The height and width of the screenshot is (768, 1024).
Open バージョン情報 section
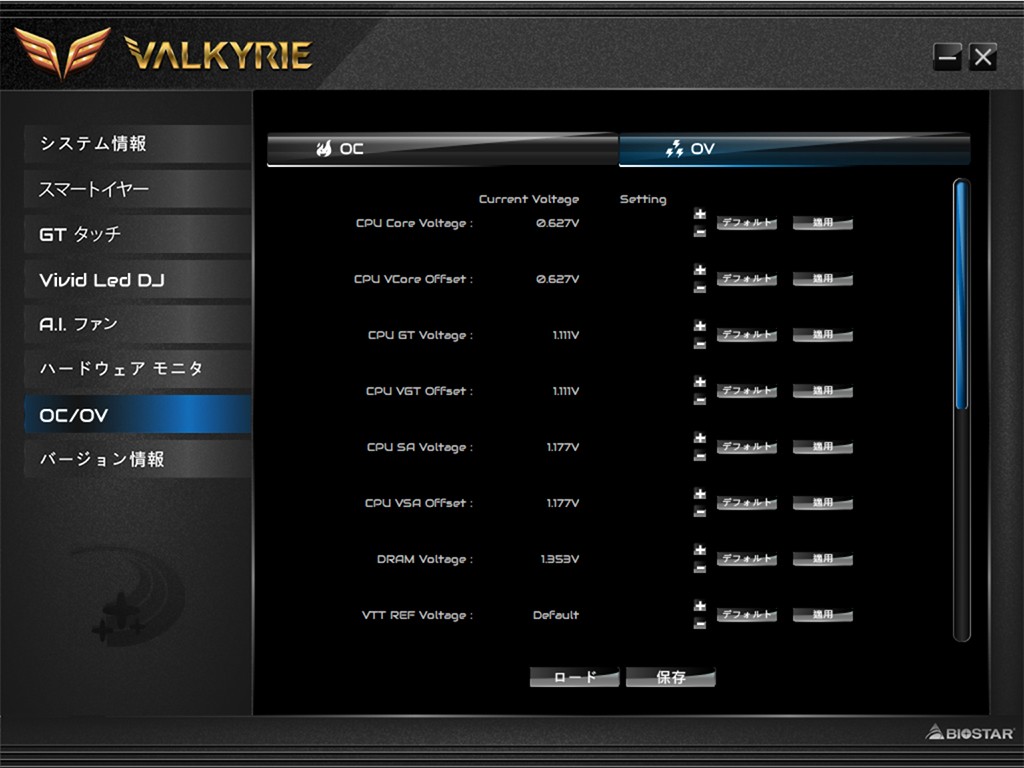point(138,459)
